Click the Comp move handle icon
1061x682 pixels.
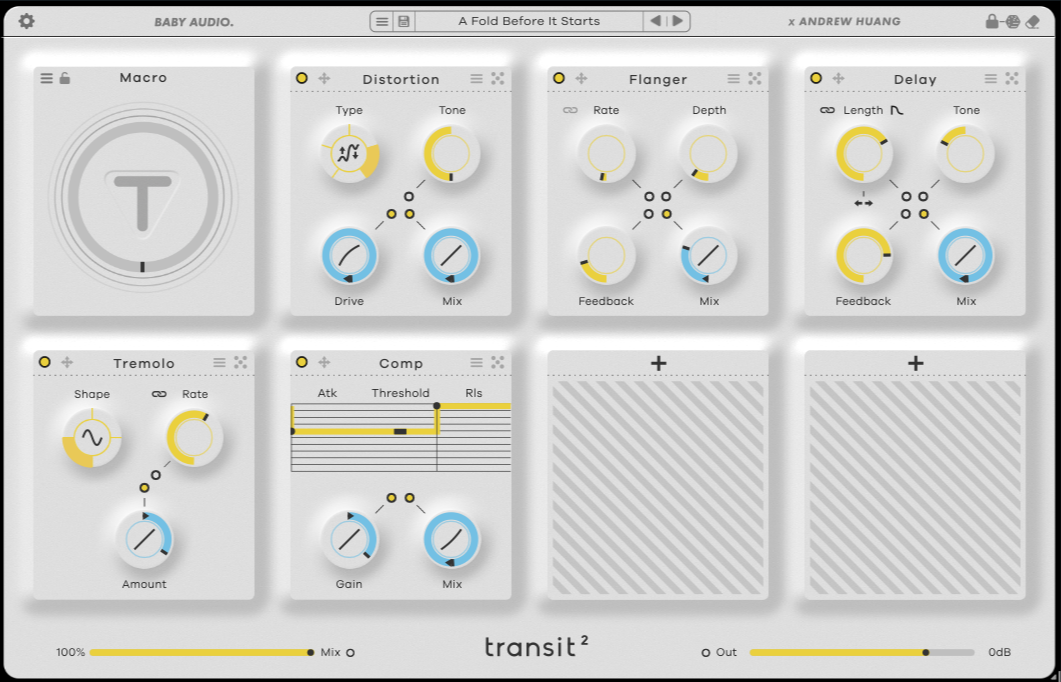324,363
